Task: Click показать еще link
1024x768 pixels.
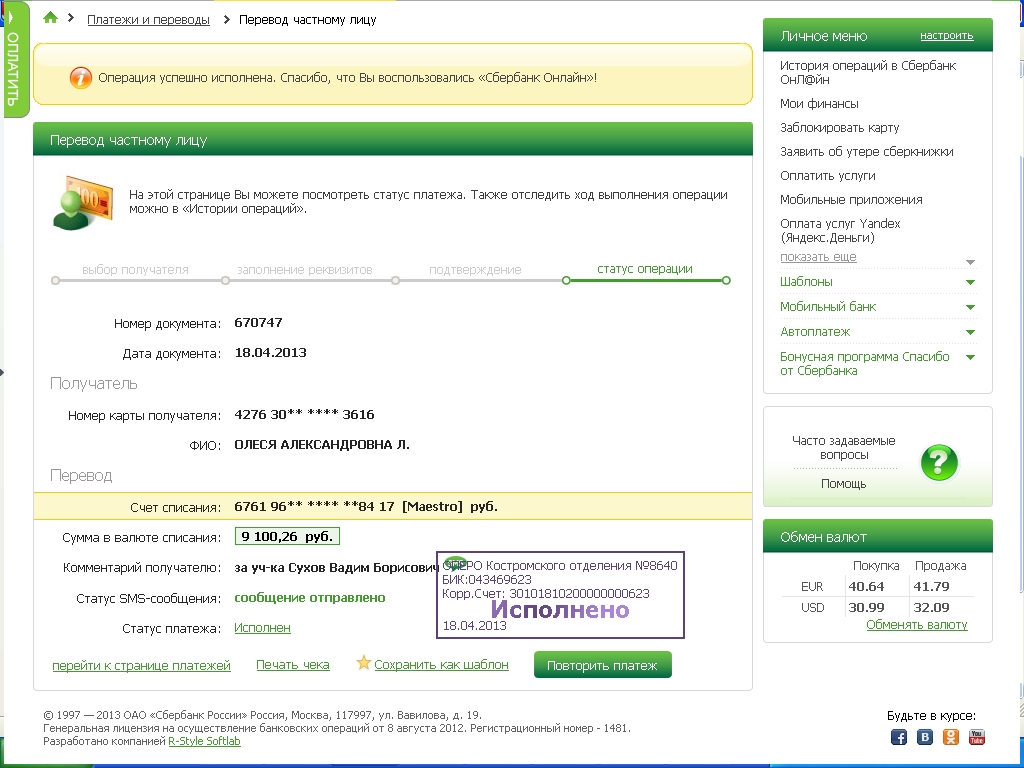Action: click(818, 257)
